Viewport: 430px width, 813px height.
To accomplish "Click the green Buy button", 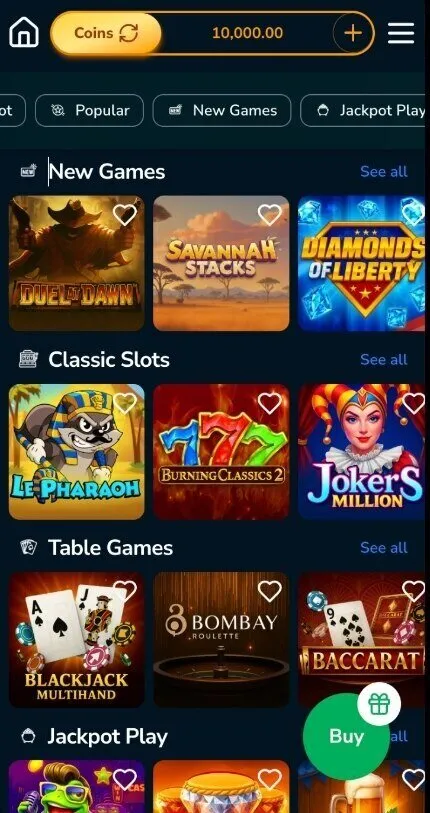I will pyautogui.click(x=346, y=736).
